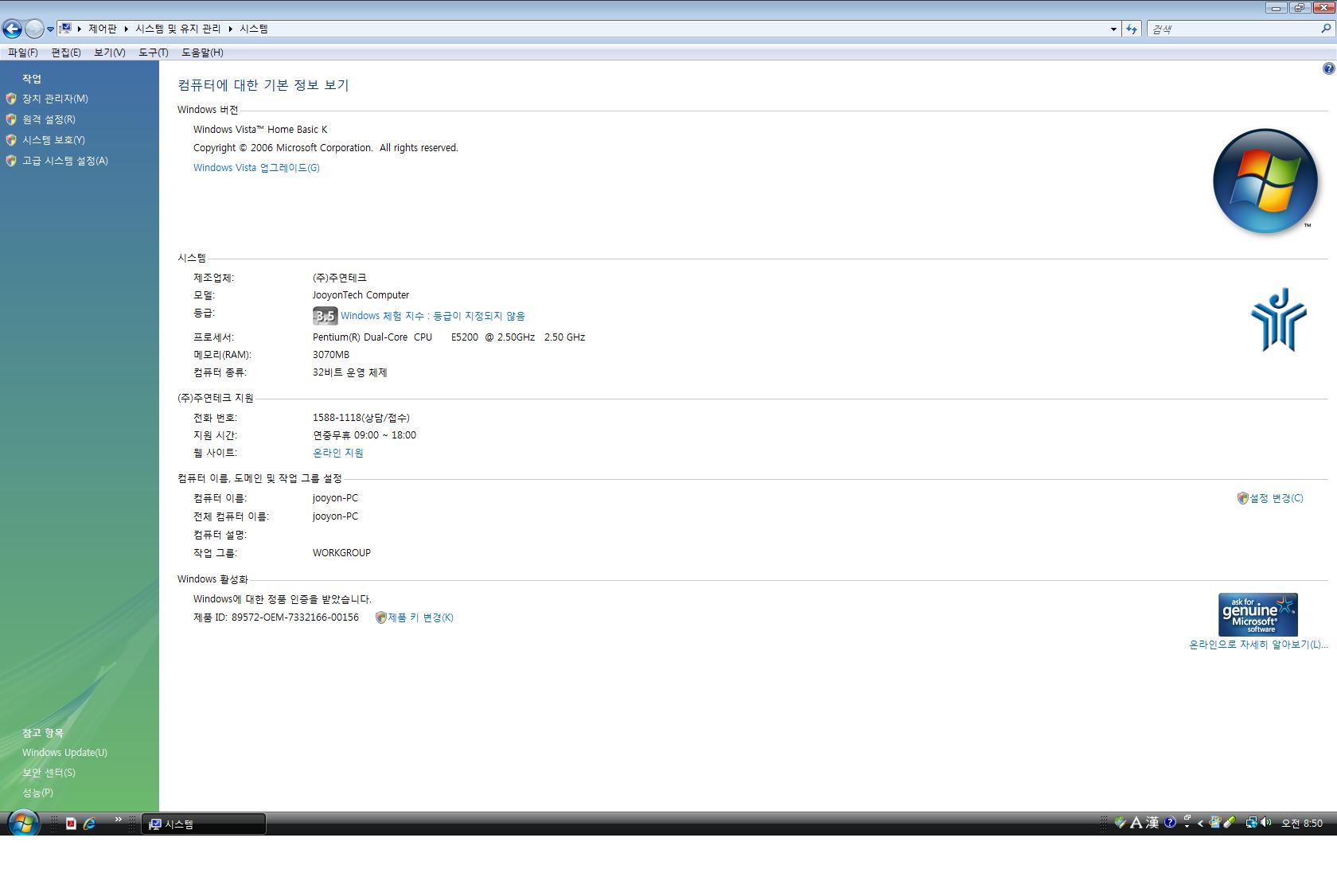
Task: Open 장치 관리자(M) from the task pane
Action: point(55,99)
